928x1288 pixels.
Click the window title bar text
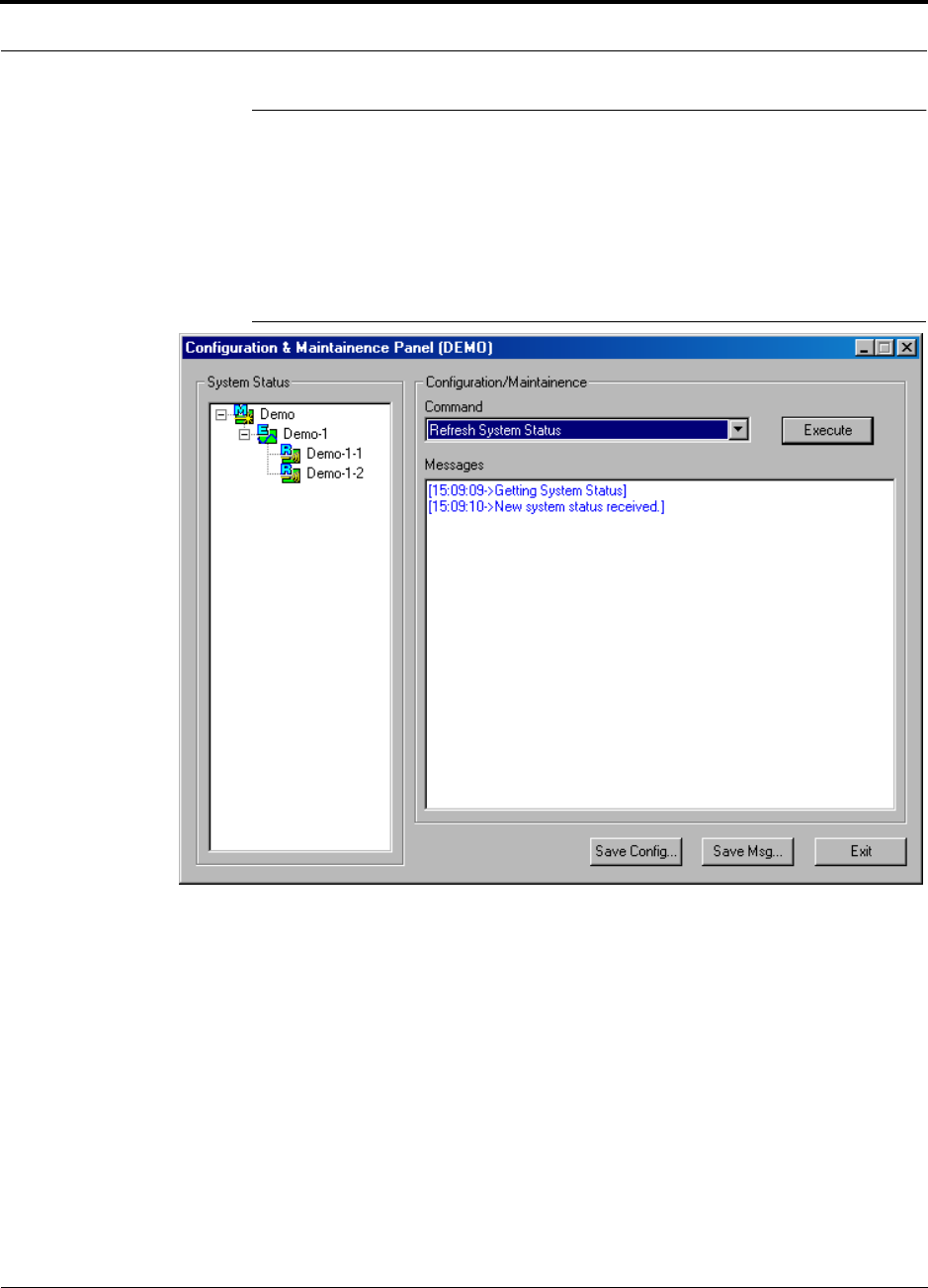339,348
